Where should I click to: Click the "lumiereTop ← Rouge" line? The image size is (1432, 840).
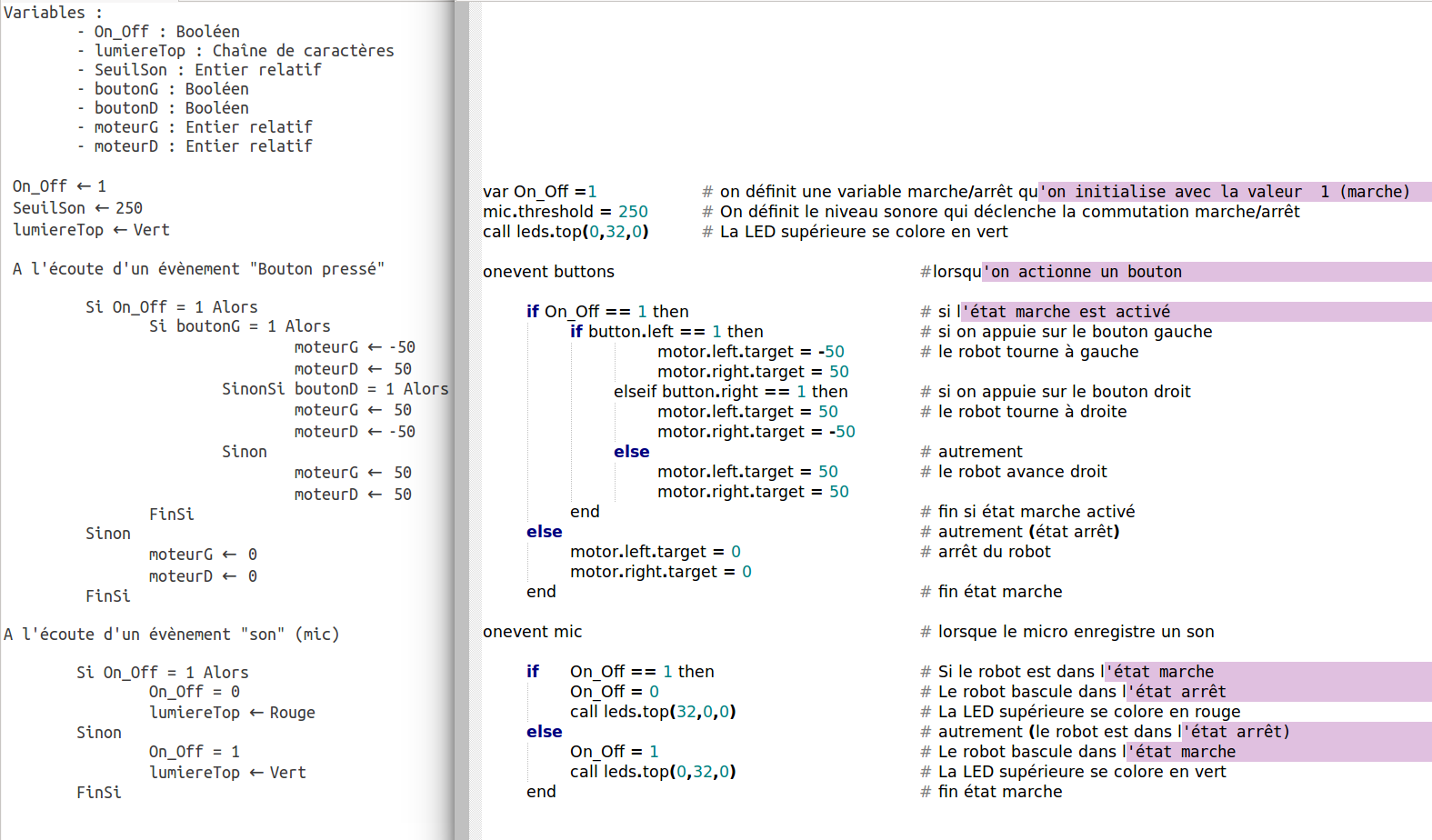232,713
